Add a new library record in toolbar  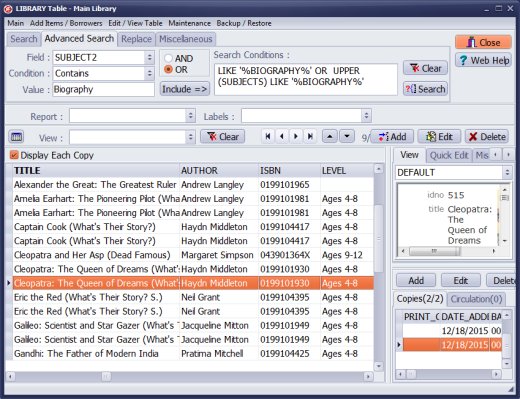pyautogui.click(x=392, y=137)
